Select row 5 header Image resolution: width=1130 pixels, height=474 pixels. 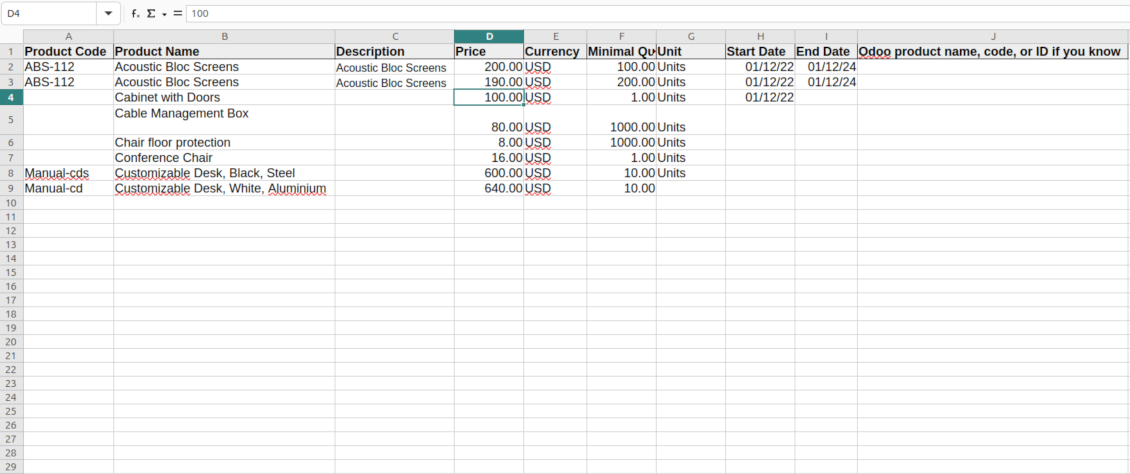(11, 120)
